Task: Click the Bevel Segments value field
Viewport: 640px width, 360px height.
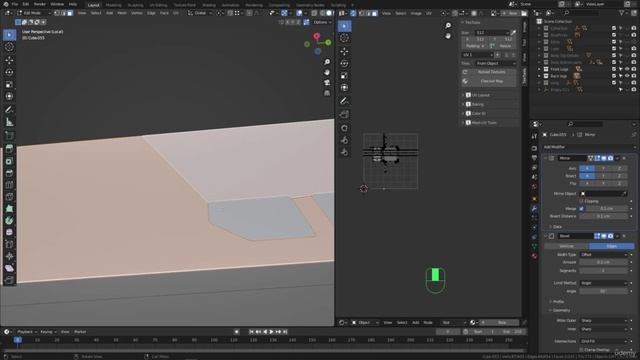Action: click(x=603, y=271)
